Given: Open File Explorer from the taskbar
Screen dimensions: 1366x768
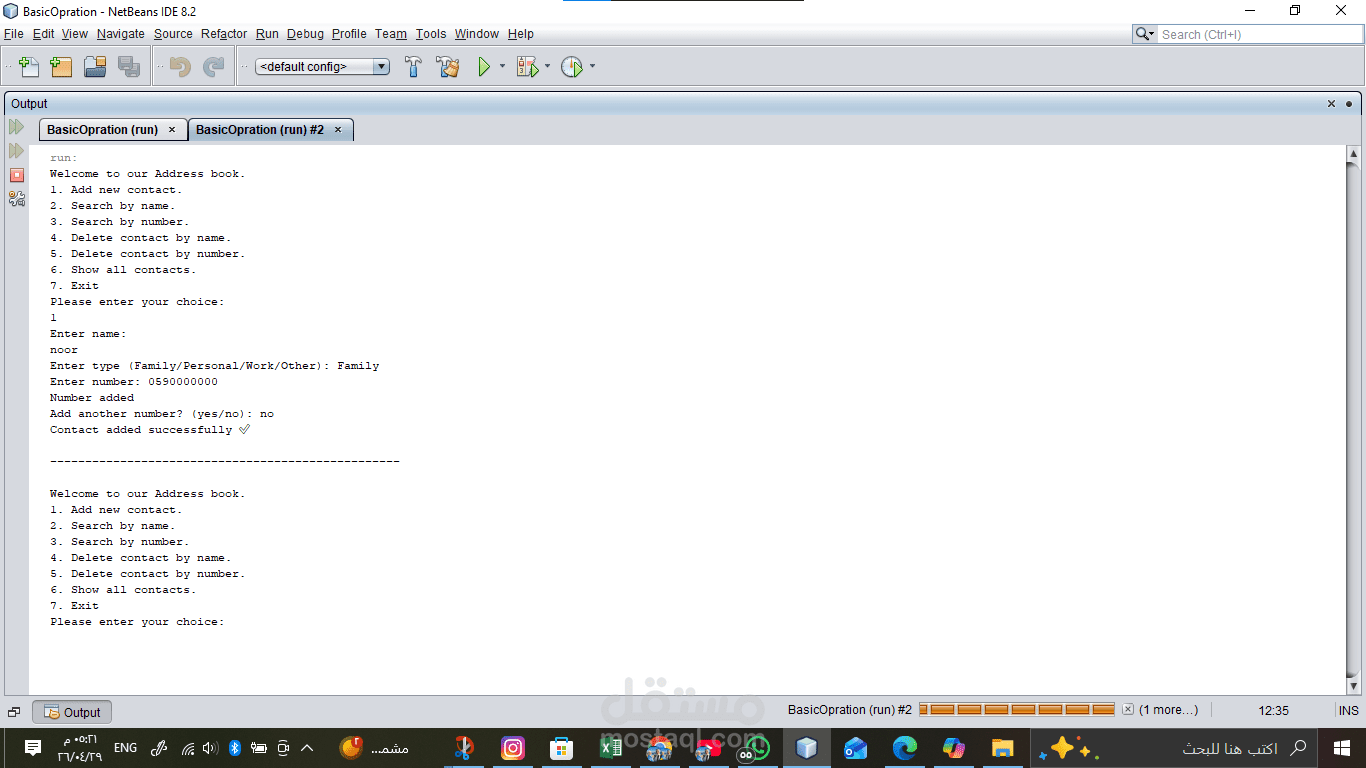Looking at the screenshot, I should [x=1002, y=748].
